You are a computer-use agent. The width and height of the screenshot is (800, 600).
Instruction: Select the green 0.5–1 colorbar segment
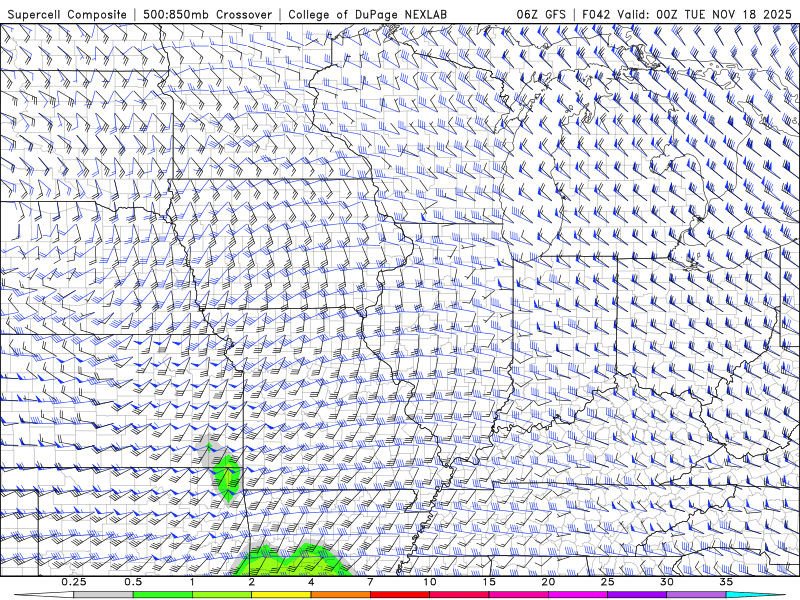[x=162, y=595]
